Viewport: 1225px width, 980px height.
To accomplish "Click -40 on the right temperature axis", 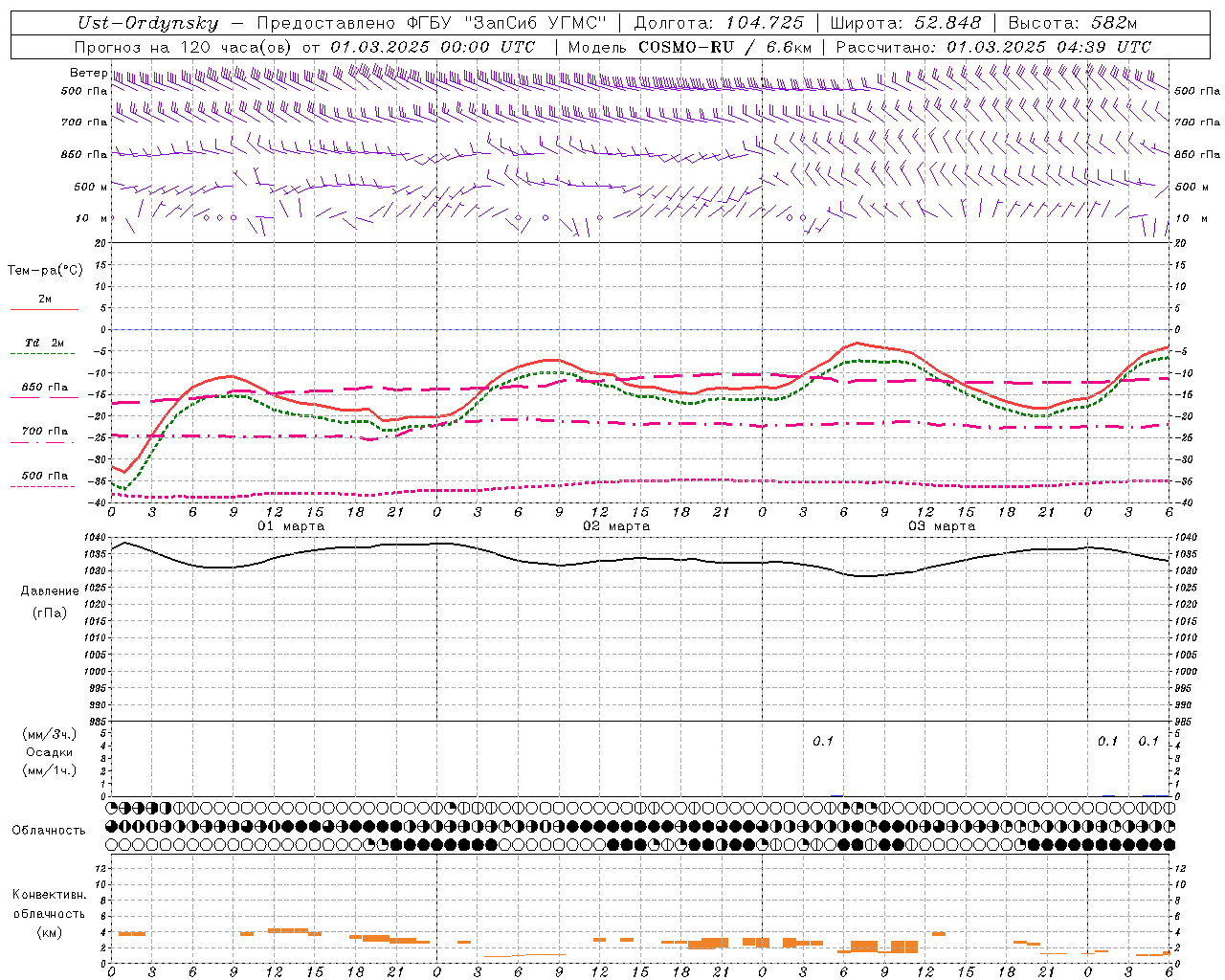I will (x=1182, y=503).
